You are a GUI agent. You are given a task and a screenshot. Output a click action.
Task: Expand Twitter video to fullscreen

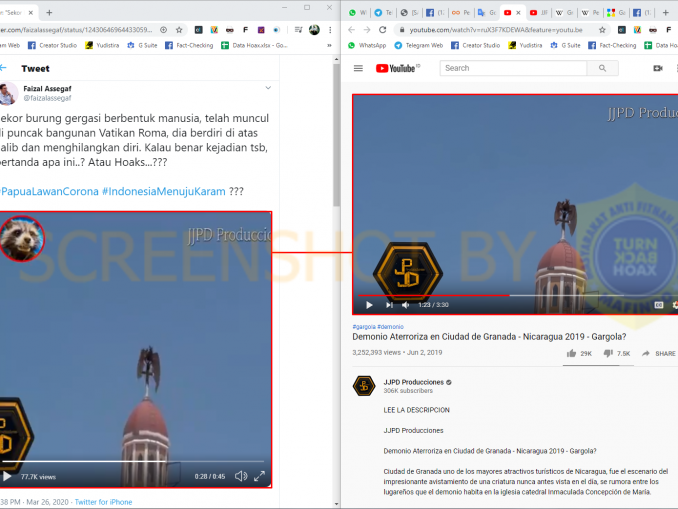point(259,476)
